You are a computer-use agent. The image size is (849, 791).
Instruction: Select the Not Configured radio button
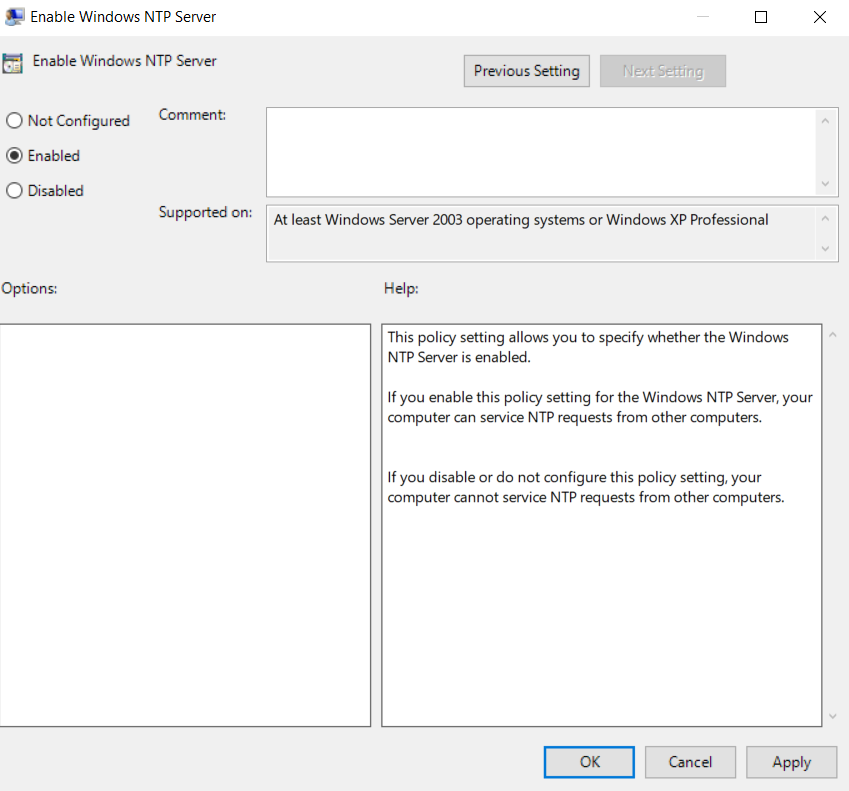point(15,121)
